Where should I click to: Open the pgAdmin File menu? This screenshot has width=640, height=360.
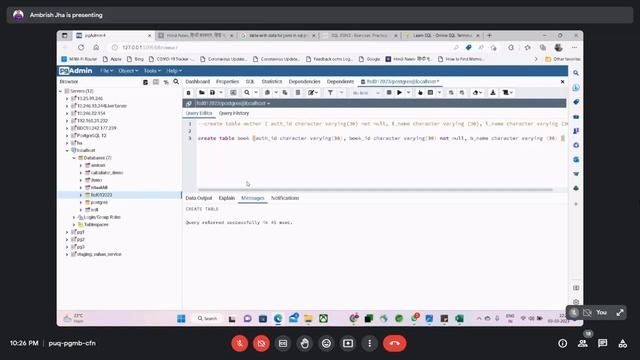[107, 71]
